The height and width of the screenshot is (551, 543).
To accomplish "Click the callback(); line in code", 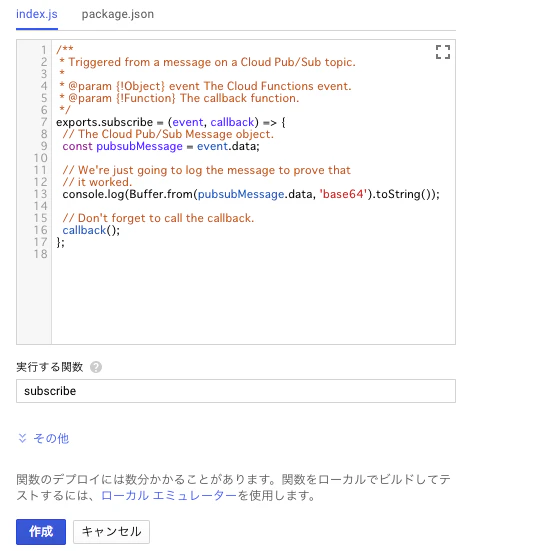I will coord(91,231).
